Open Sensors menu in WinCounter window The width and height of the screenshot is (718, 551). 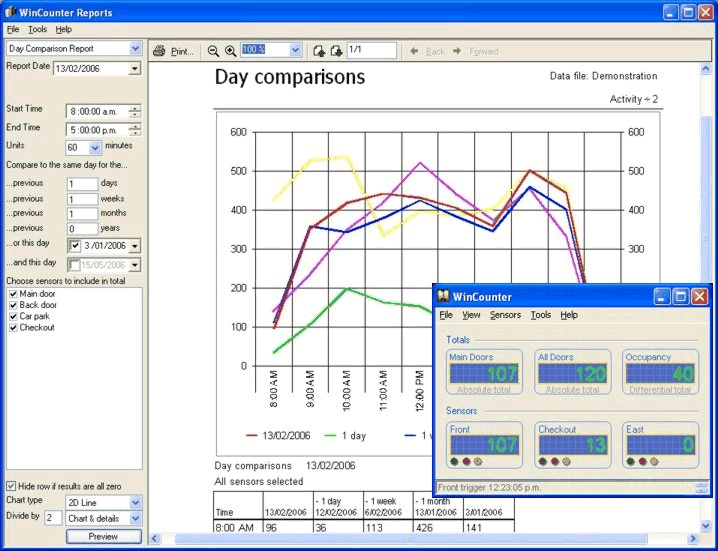click(505, 315)
